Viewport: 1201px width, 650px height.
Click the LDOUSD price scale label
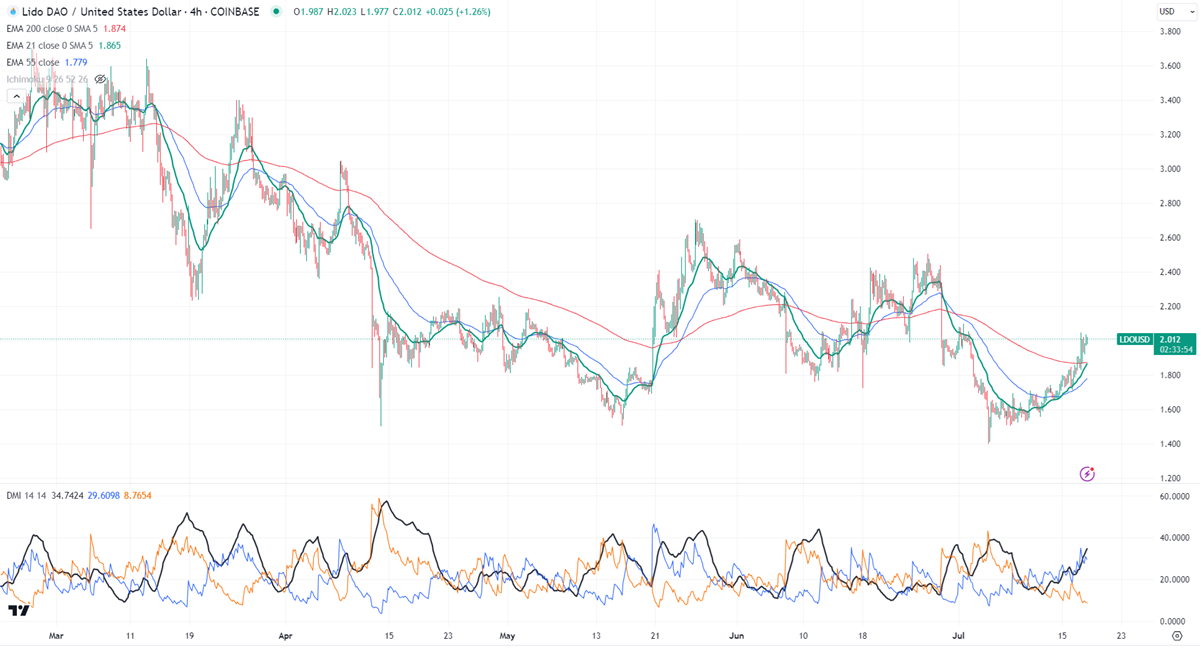click(x=1134, y=339)
